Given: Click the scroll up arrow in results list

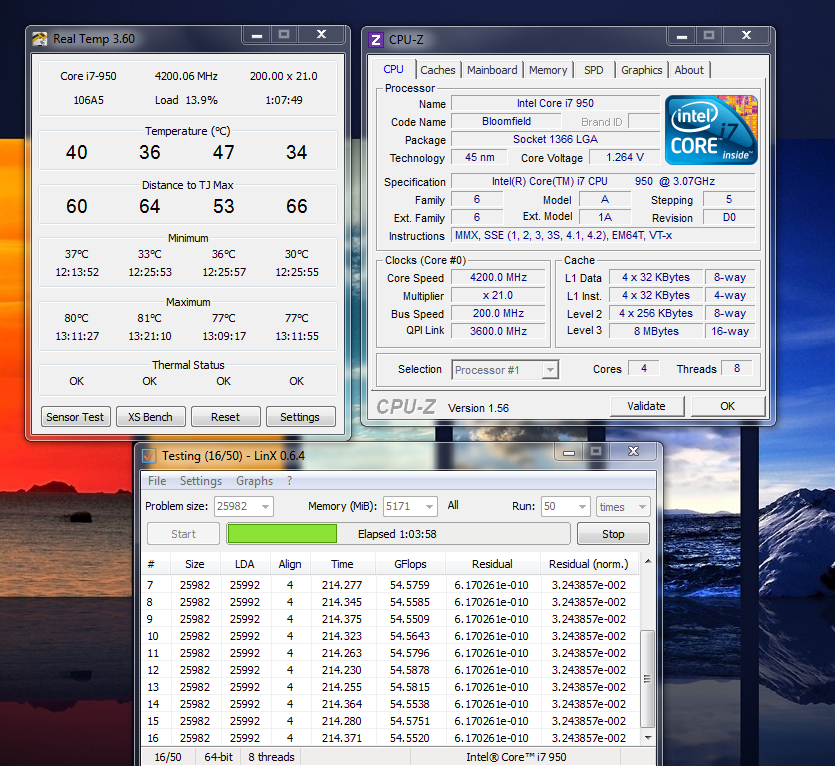Looking at the screenshot, I should tap(648, 561).
